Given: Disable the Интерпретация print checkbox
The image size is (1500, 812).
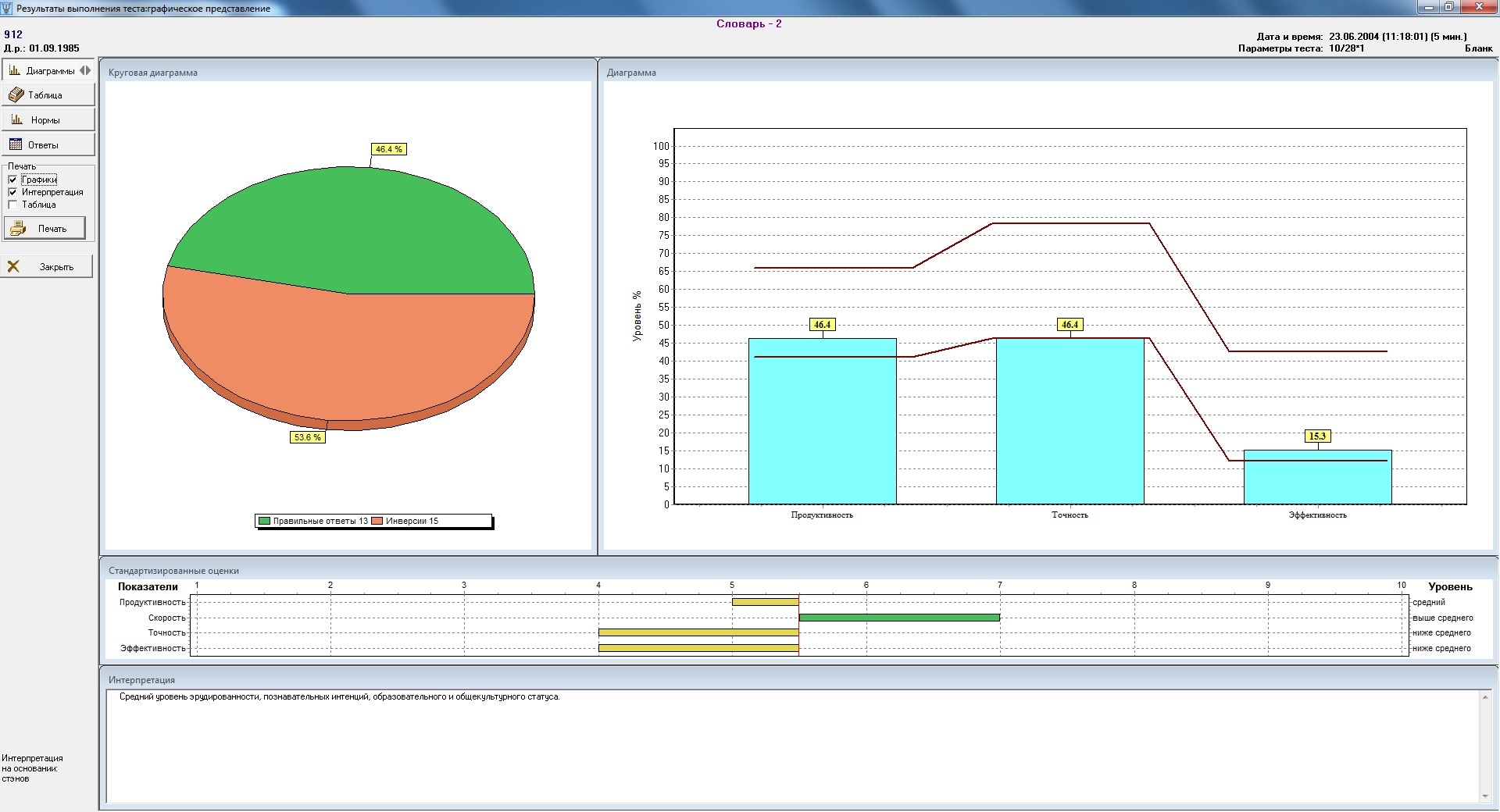Looking at the screenshot, I should tap(12, 192).
